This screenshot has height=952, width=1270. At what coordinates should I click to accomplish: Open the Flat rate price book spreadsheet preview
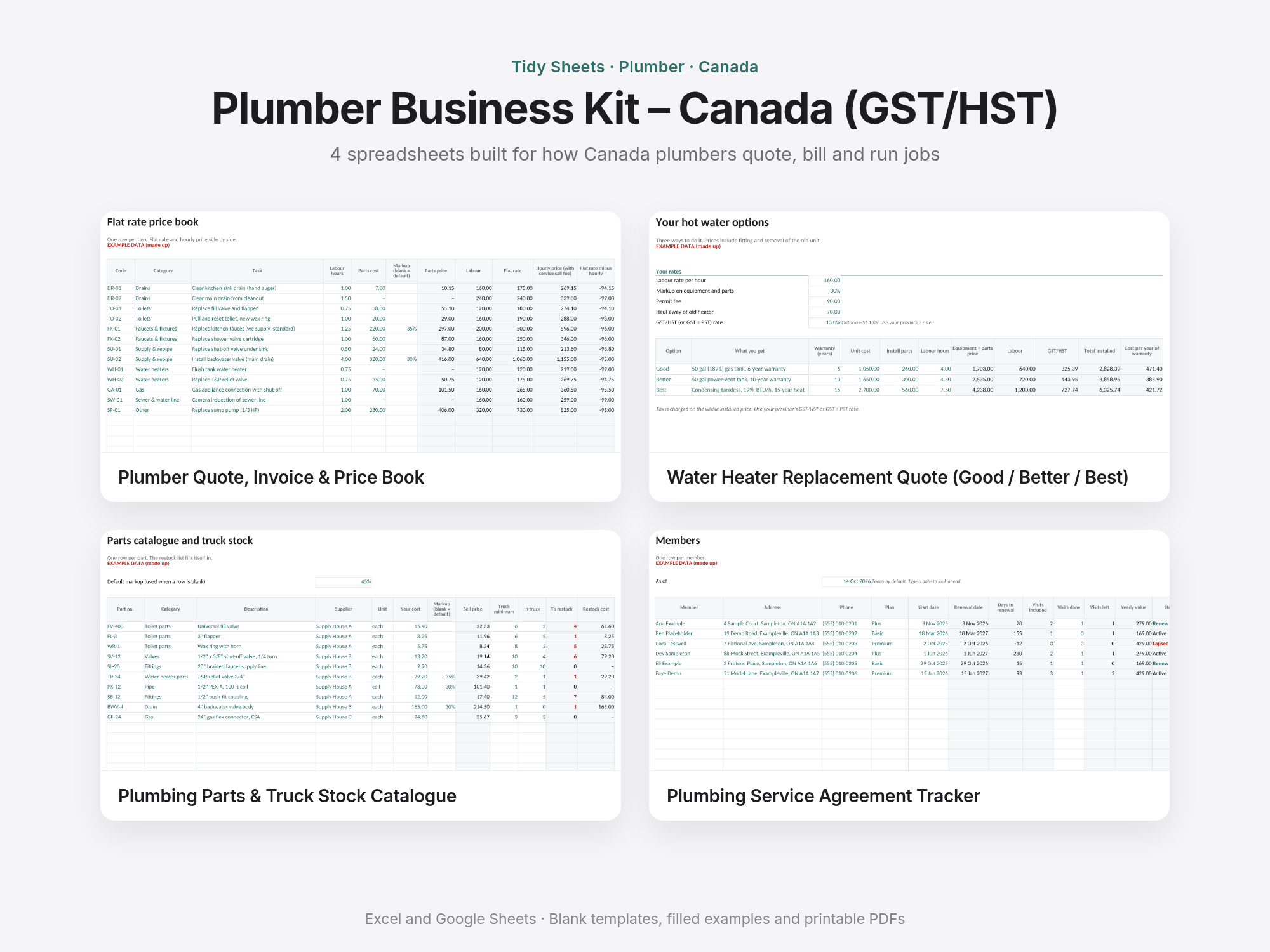tap(361, 332)
